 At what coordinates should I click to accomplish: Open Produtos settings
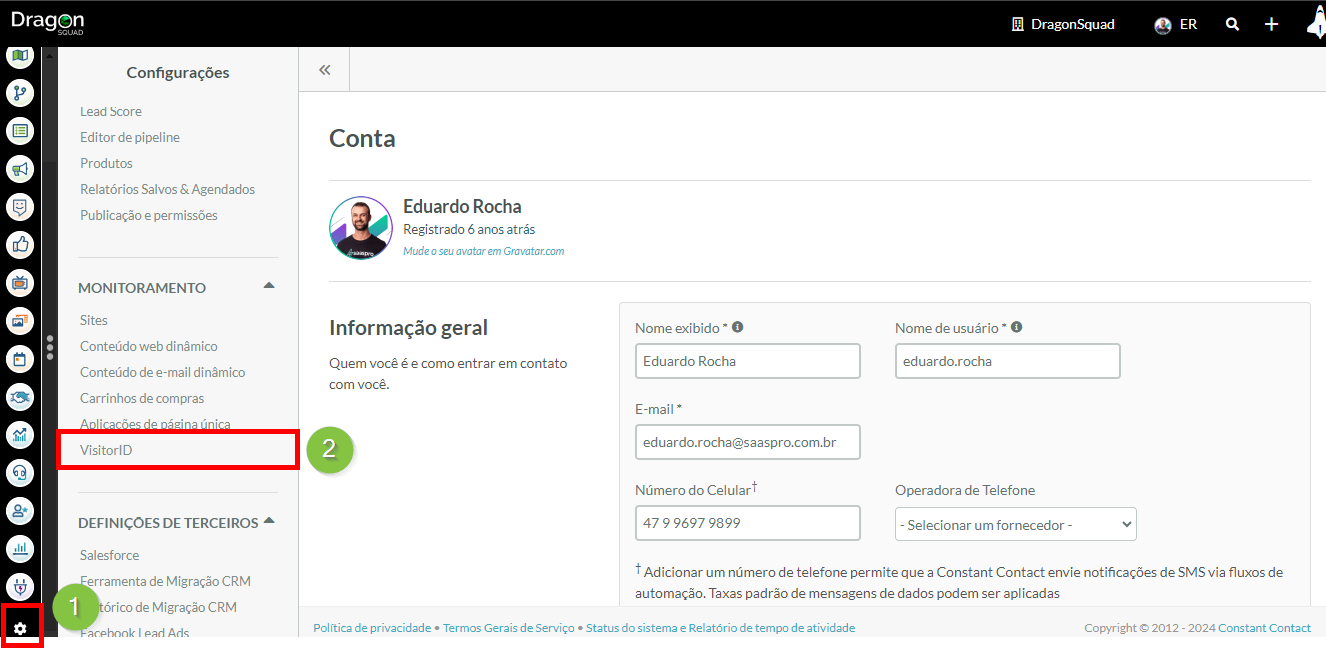point(106,163)
